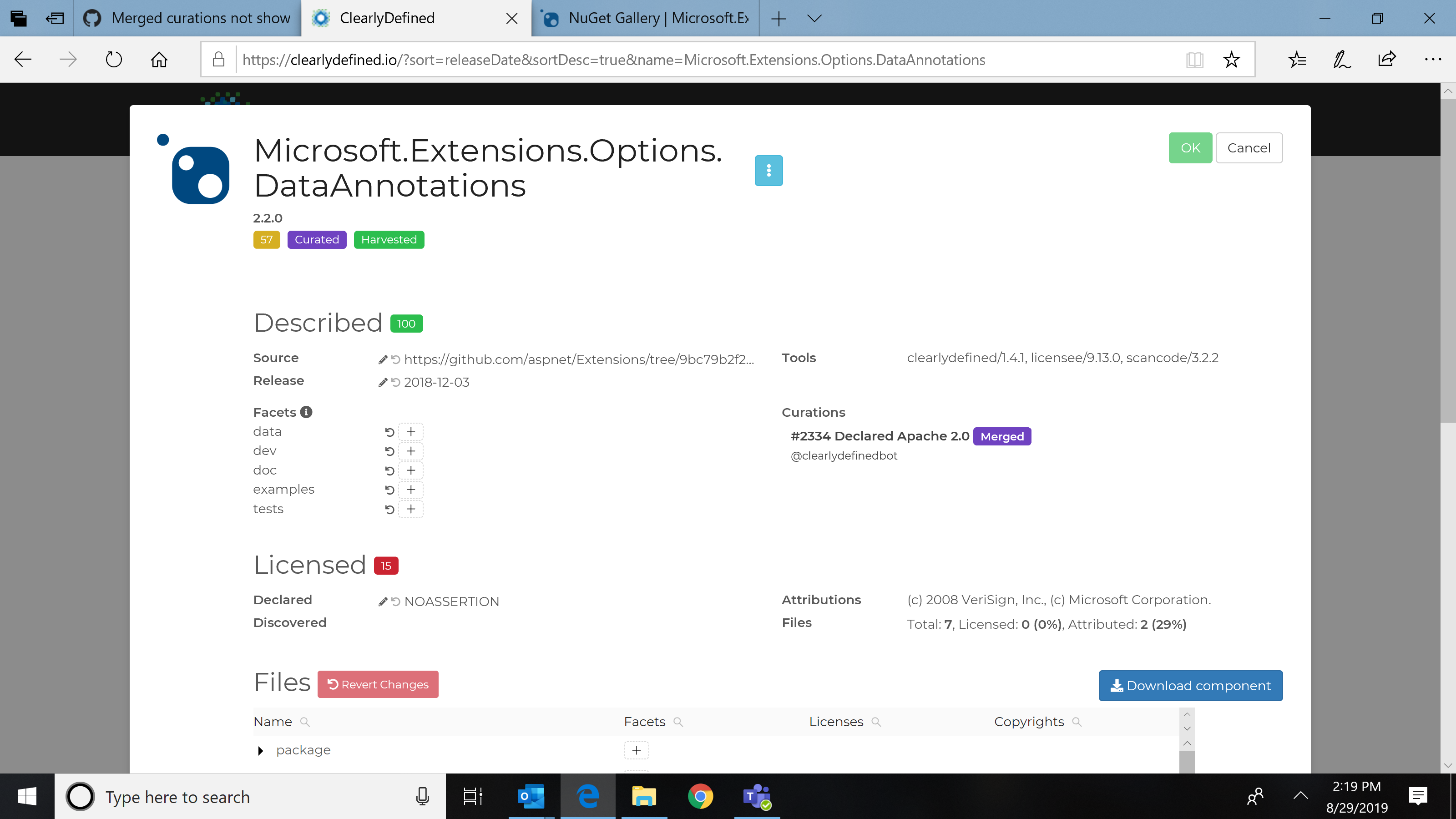Open curation #2334 Declared Apache 2.0
The width and height of the screenshot is (1456, 819).
pyautogui.click(x=880, y=436)
